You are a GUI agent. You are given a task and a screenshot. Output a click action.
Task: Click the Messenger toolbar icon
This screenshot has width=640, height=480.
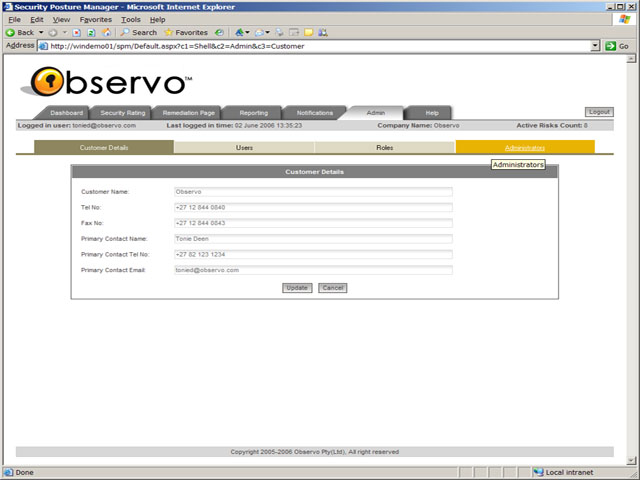tap(323, 33)
